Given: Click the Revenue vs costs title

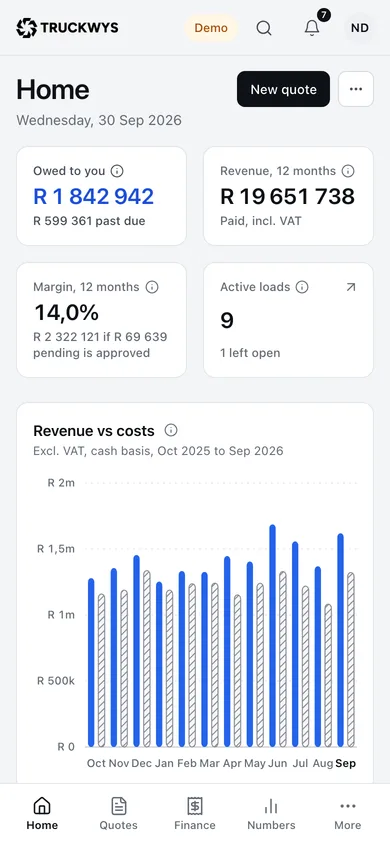Looking at the screenshot, I should [x=94, y=431].
